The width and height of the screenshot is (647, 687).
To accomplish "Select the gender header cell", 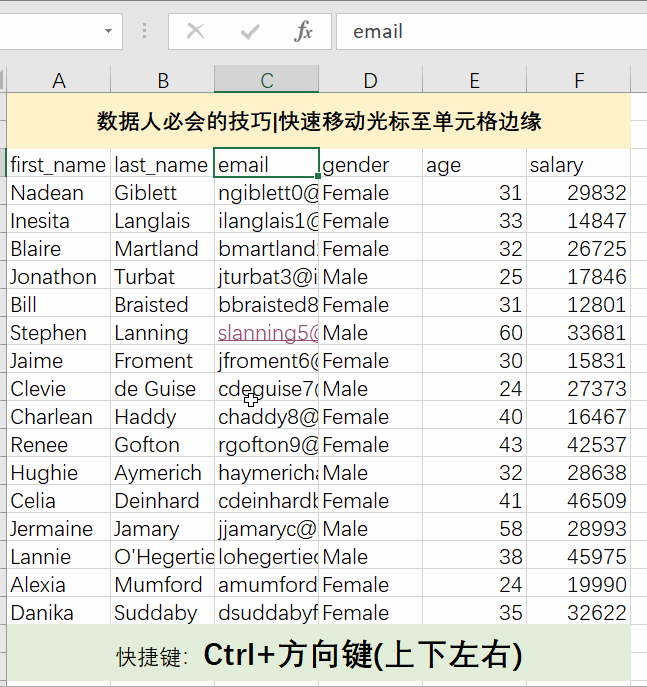I will pyautogui.click(x=371, y=163).
